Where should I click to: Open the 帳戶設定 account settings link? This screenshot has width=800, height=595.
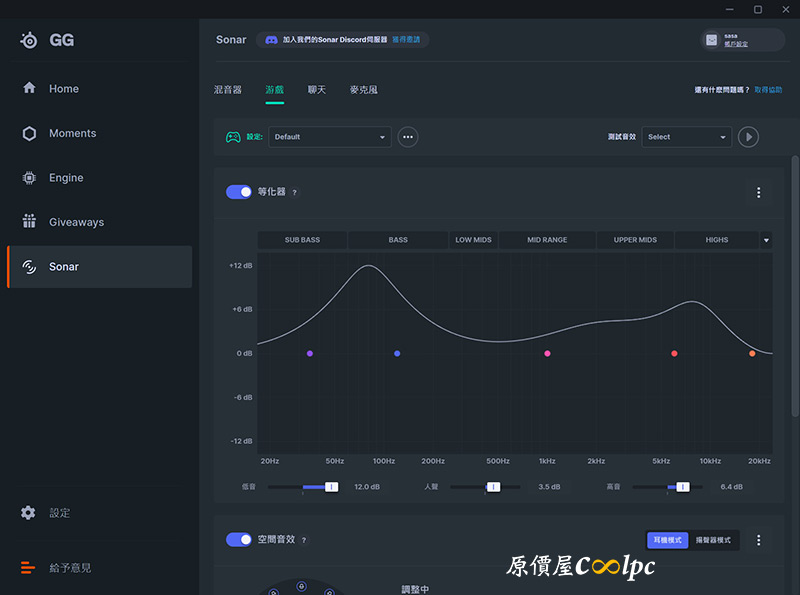tap(736, 44)
